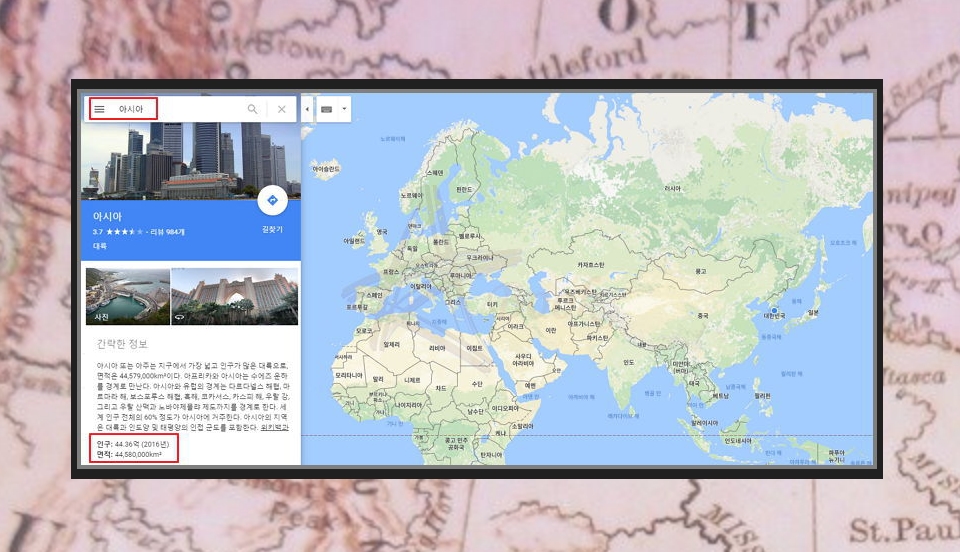Click the 인도네시아 label on map
Viewport: 960px width, 552px height.
click(738, 441)
